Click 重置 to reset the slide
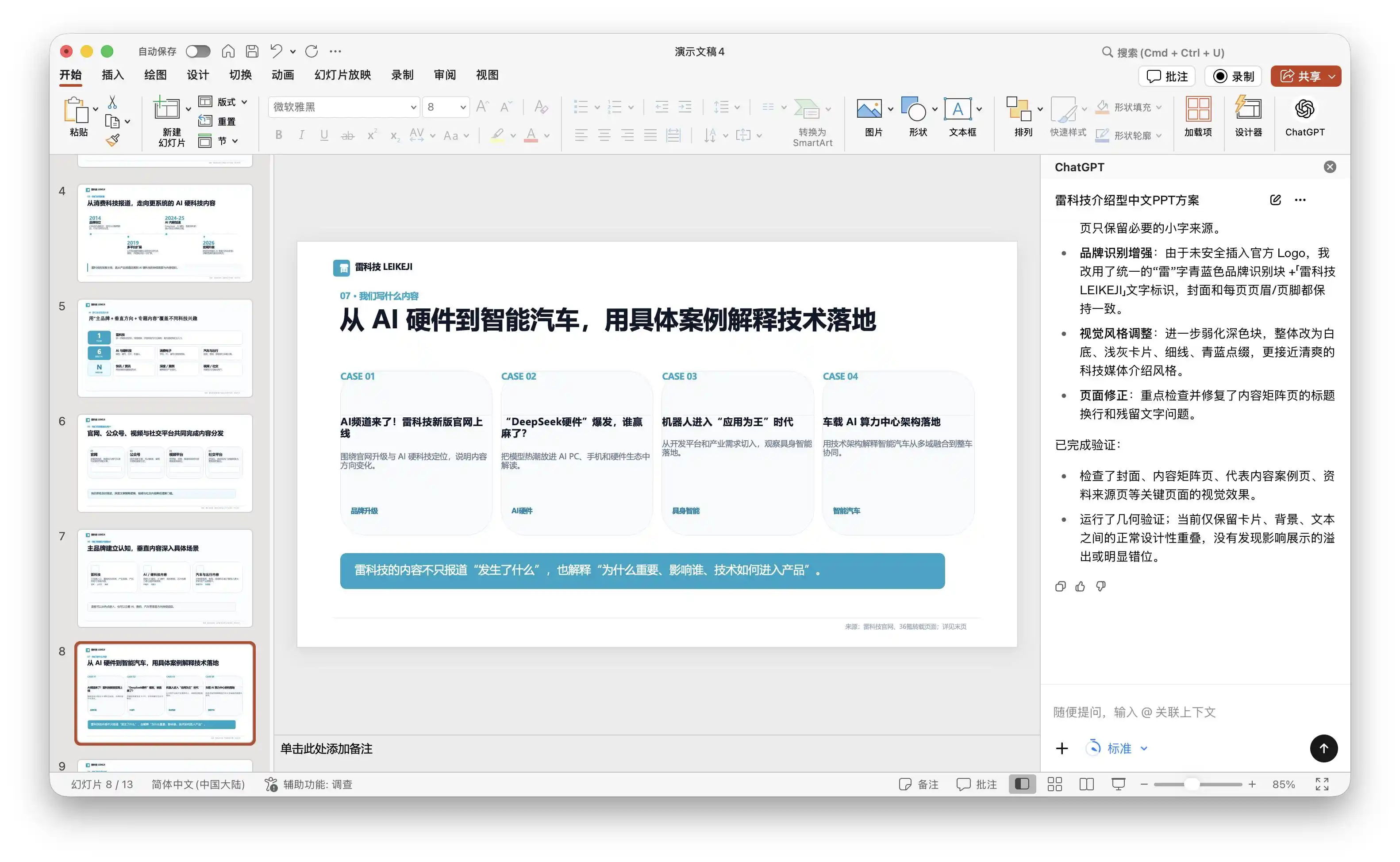Viewport: 1400px width, 862px height. point(217,121)
